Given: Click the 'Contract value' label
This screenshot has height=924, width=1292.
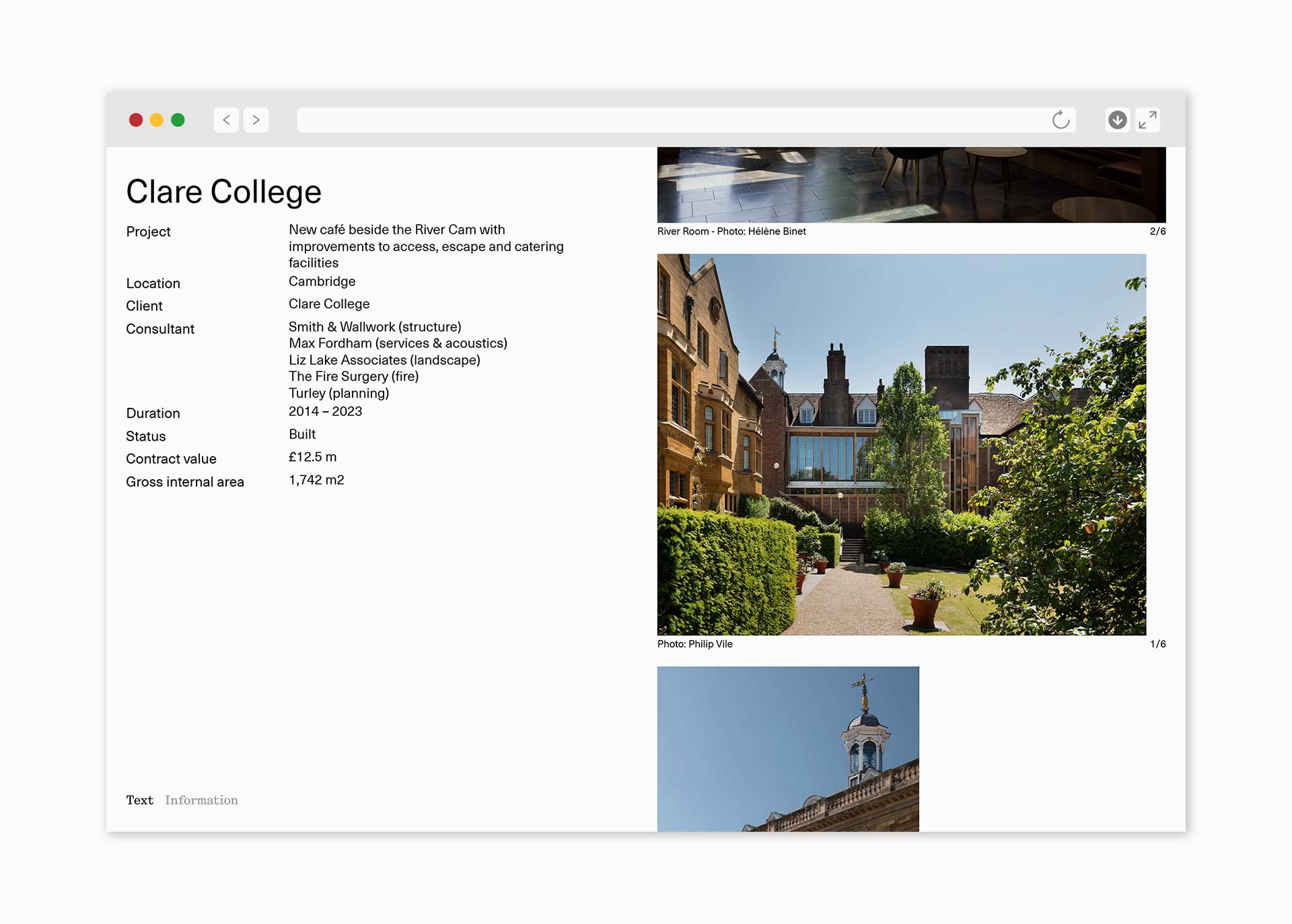Looking at the screenshot, I should coord(171,459).
